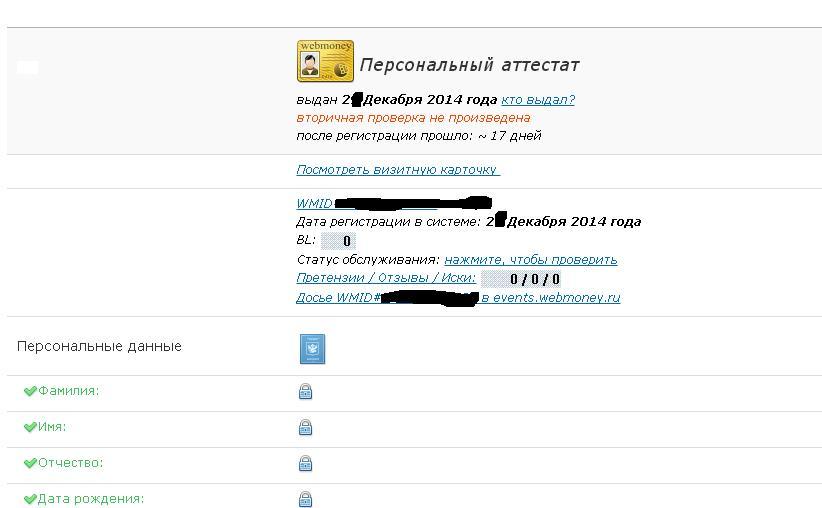Click the text 'вторичная проверка не произведена'
822x508 pixels.
(413, 118)
